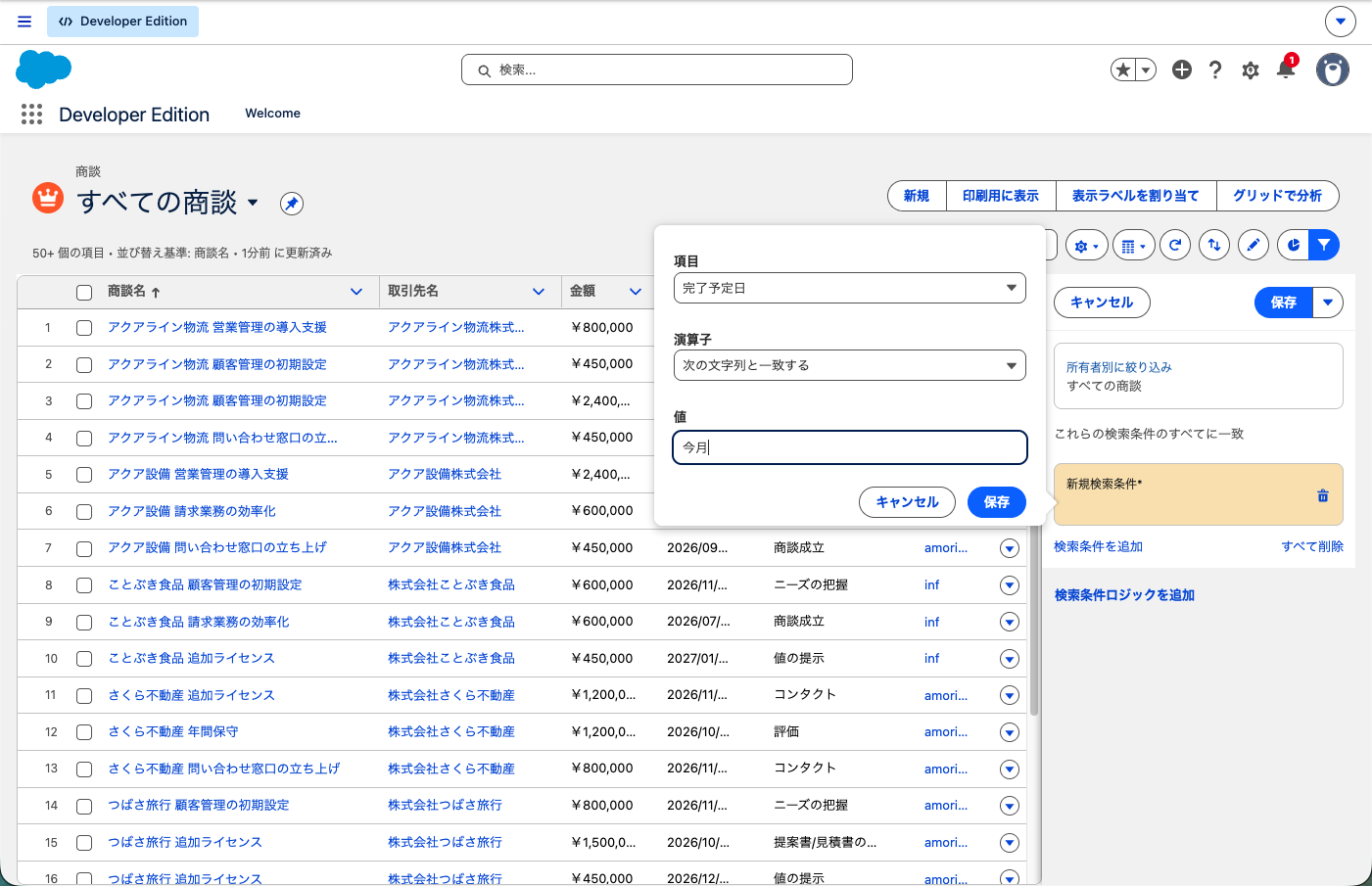Refresh the list view
This screenshot has width=1372, height=886.
click(1175, 245)
